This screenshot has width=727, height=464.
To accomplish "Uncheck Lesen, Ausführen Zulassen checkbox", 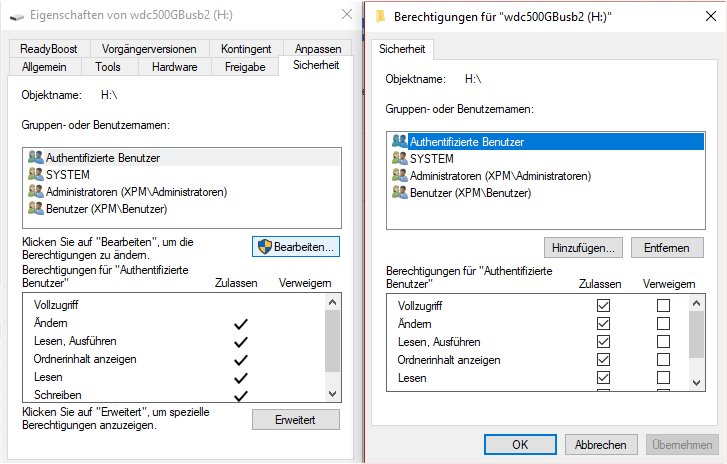I will click(x=603, y=342).
